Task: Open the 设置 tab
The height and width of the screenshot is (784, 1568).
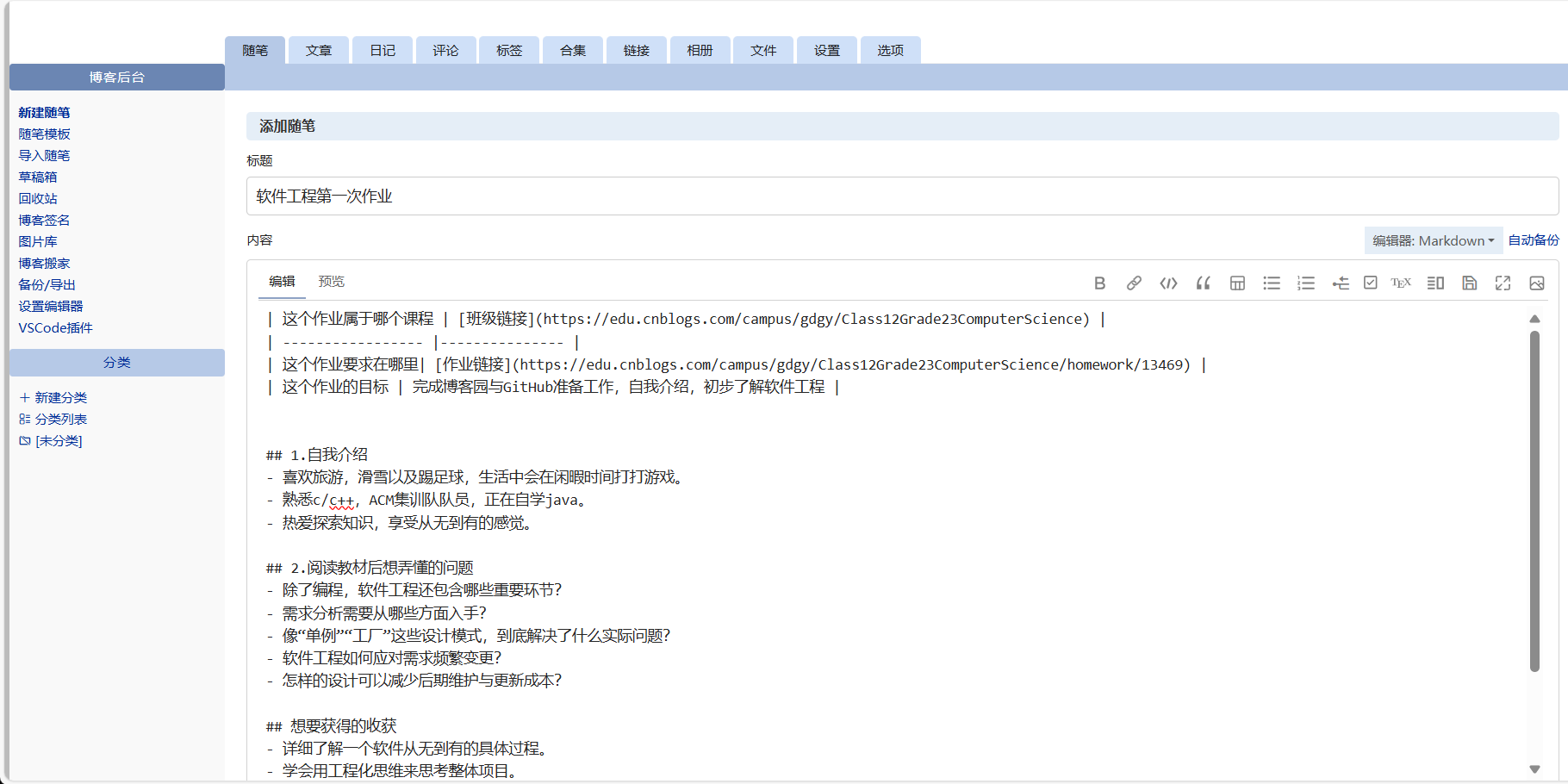Action: [x=825, y=50]
